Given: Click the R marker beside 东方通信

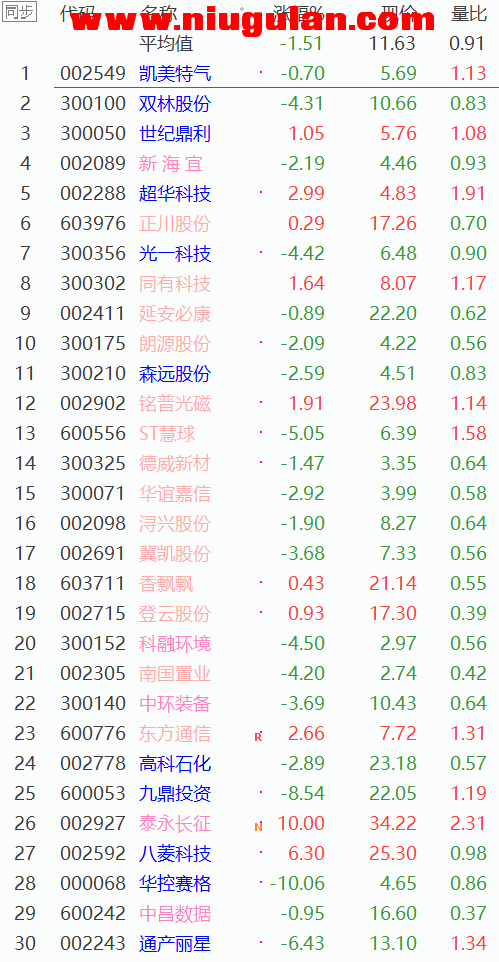Looking at the screenshot, I should (258, 736).
